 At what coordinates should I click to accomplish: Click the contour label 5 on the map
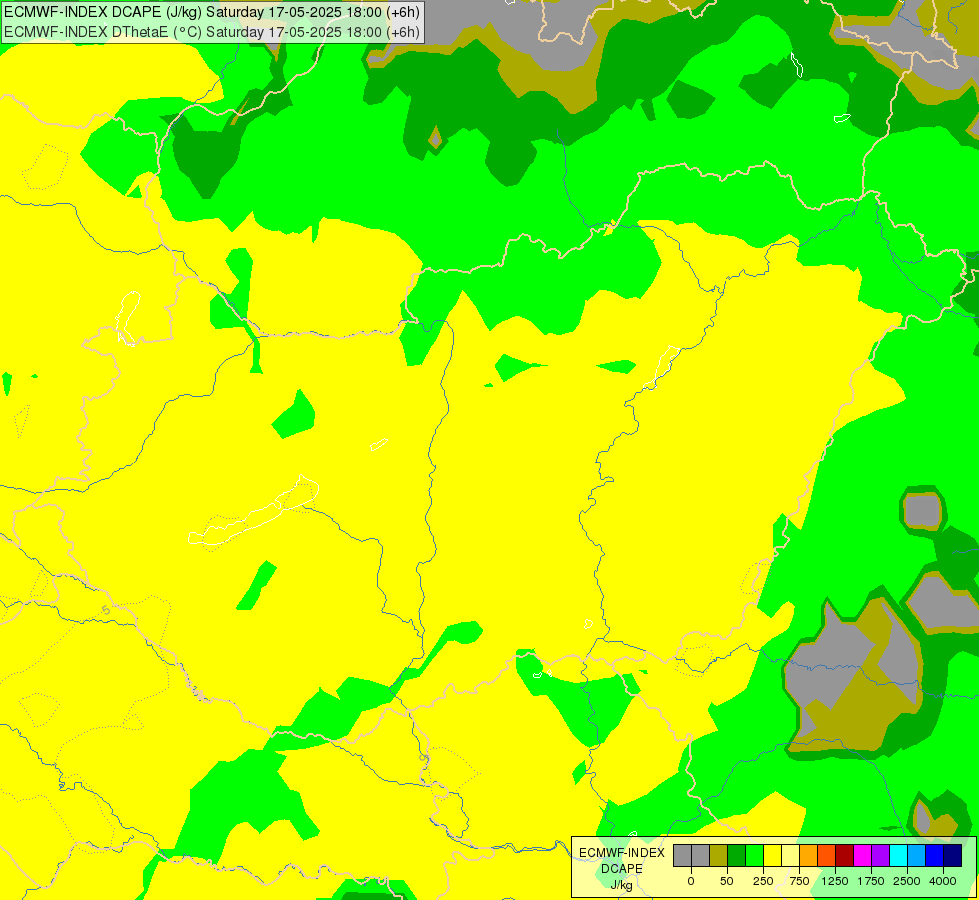click(x=106, y=610)
